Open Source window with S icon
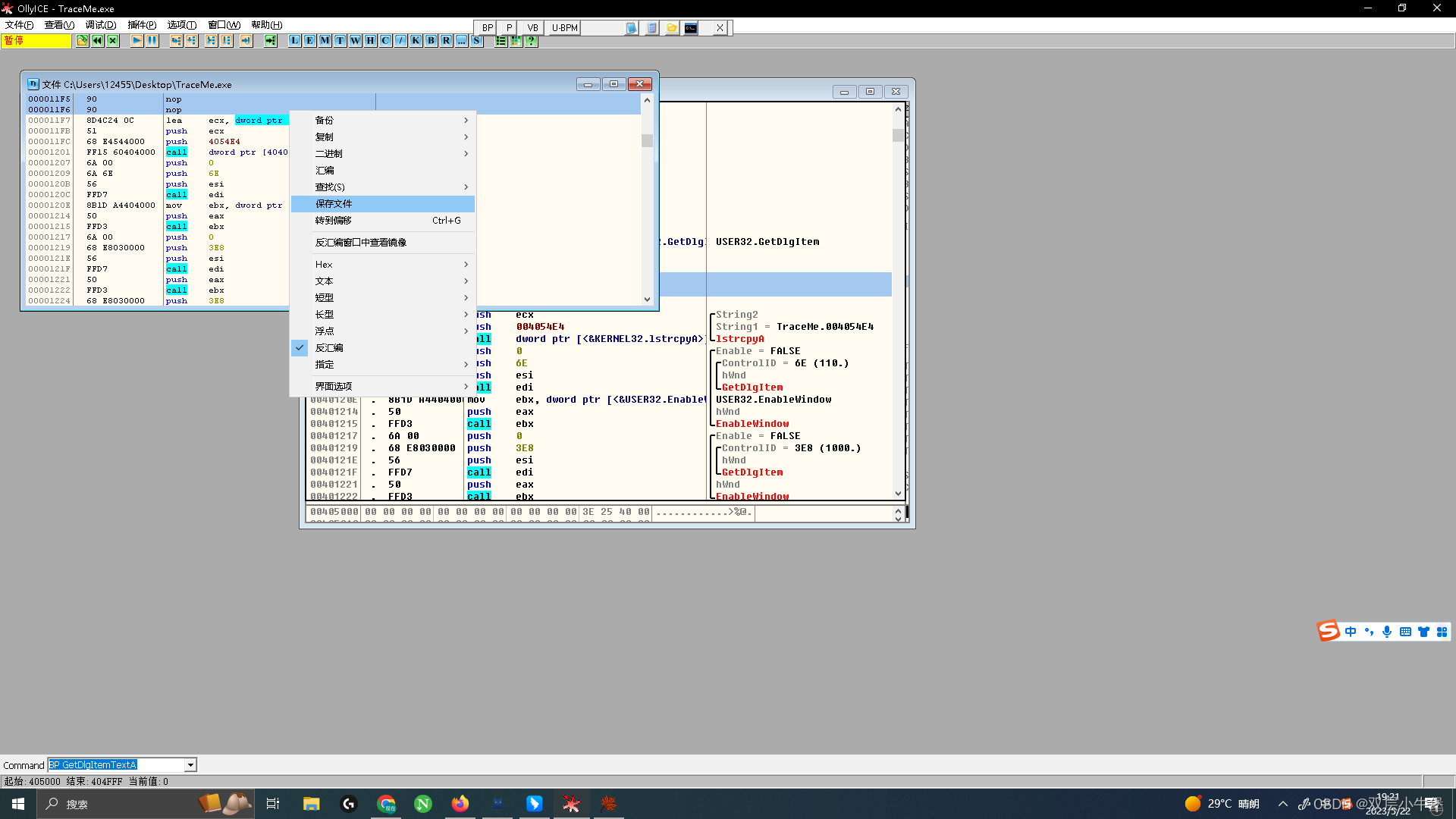1456x819 pixels. [476, 41]
